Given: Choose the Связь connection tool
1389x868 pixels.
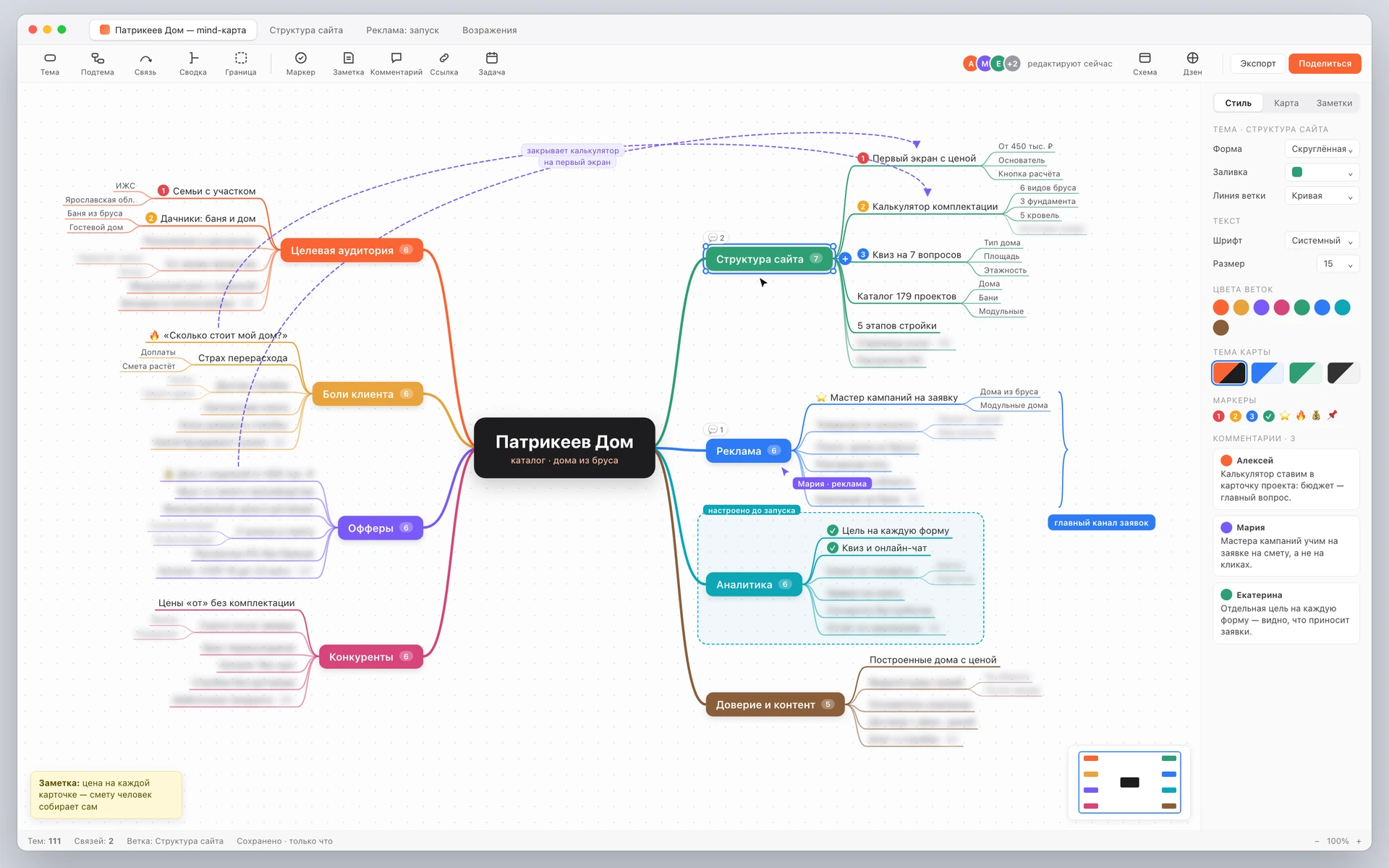Looking at the screenshot, I should [145, 64].
